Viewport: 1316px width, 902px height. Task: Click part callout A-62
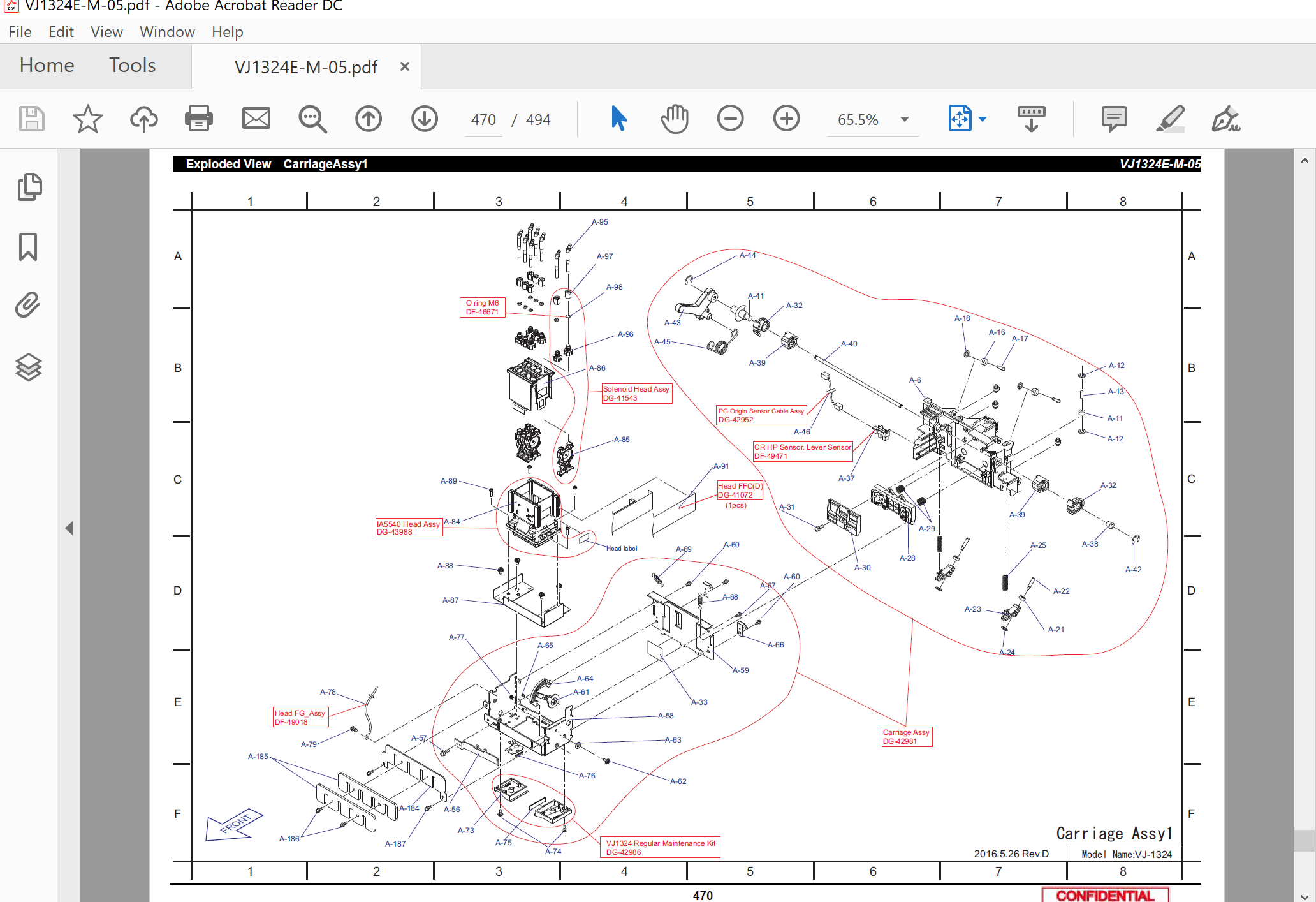pyautogui.click(x=678, y=781)
